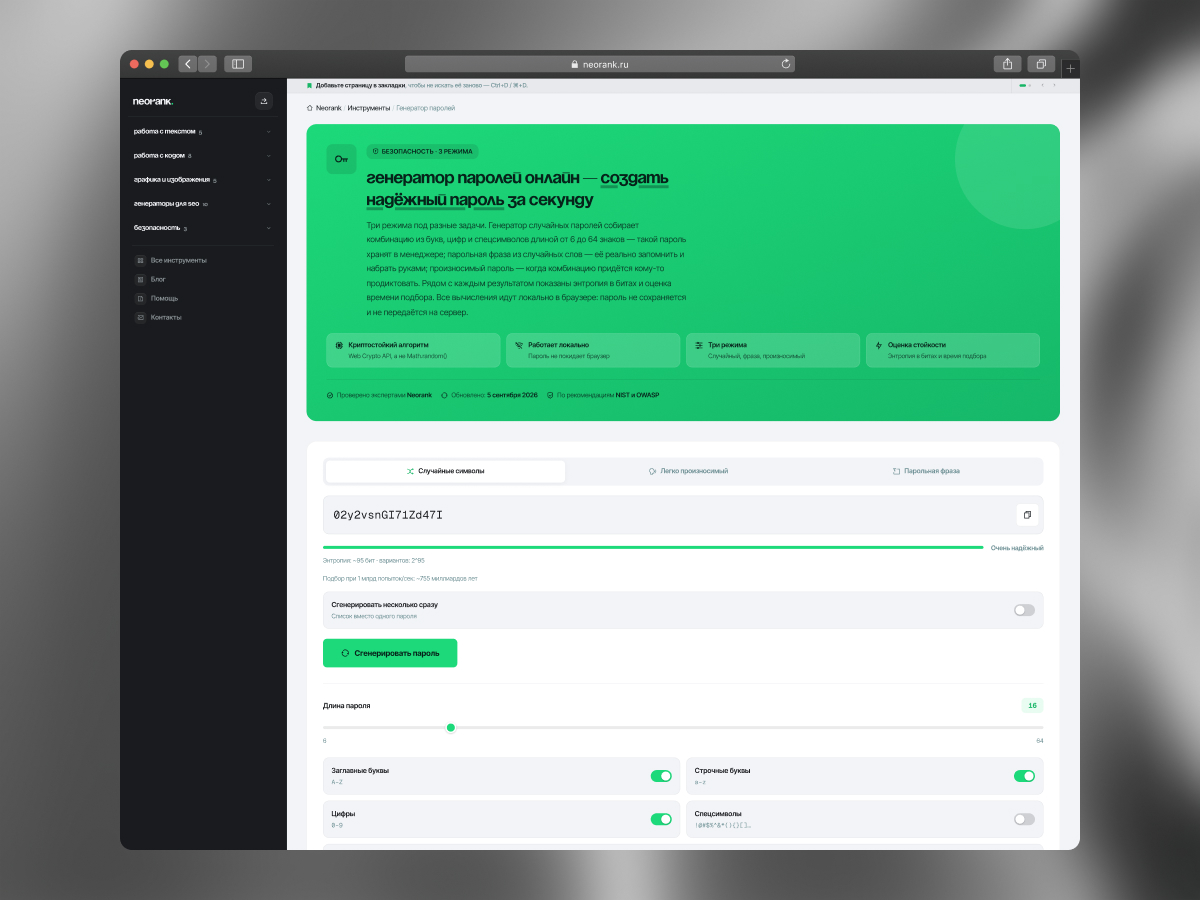Expand the работа с текстом section

pyautogui.click(x=203, y=131)
